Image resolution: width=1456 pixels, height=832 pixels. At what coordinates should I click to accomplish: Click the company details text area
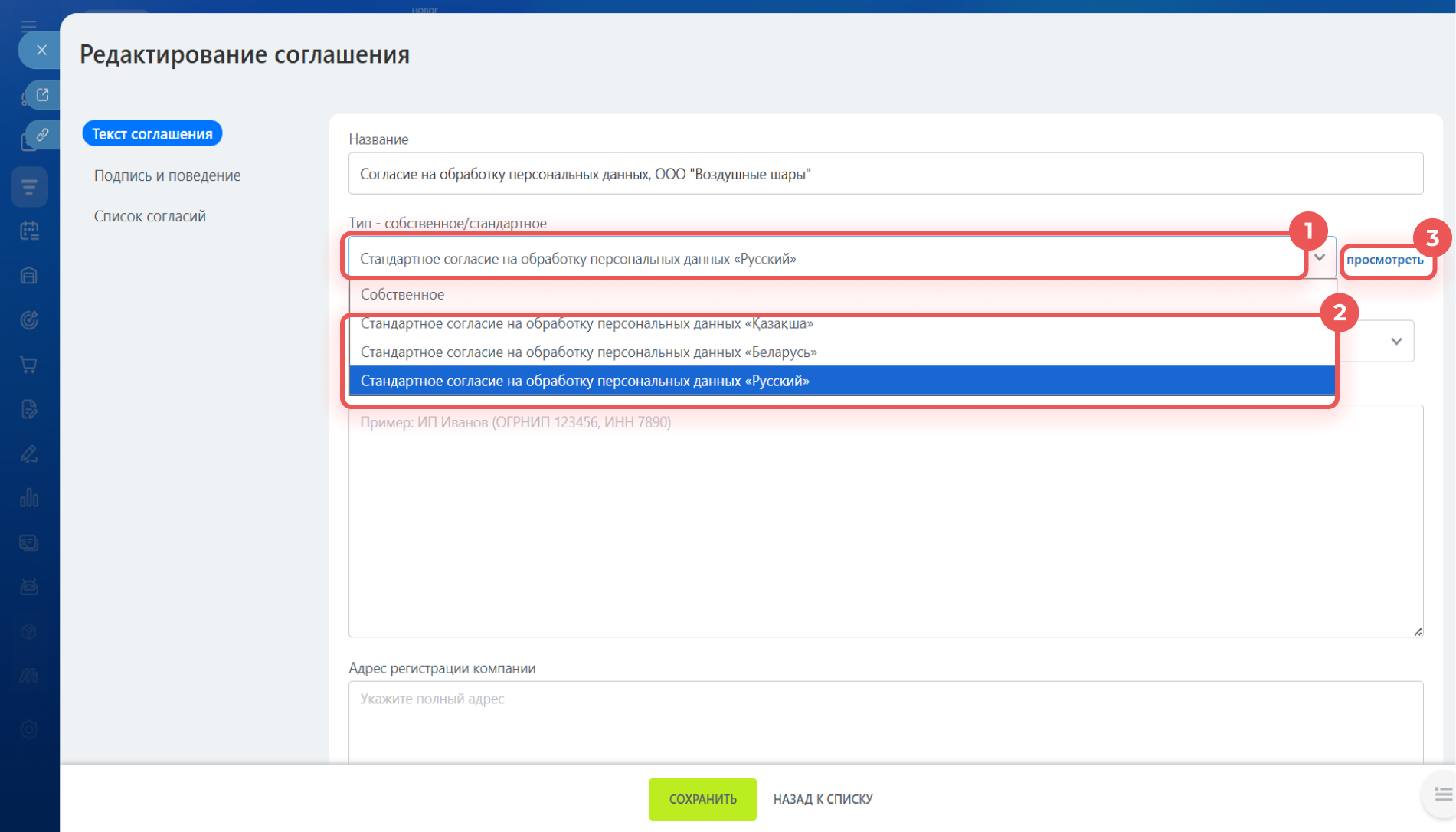point(885,521)
